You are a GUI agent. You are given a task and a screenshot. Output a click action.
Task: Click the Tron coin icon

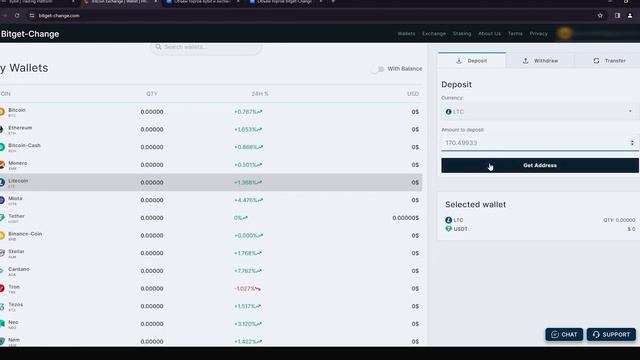(2, 289)
